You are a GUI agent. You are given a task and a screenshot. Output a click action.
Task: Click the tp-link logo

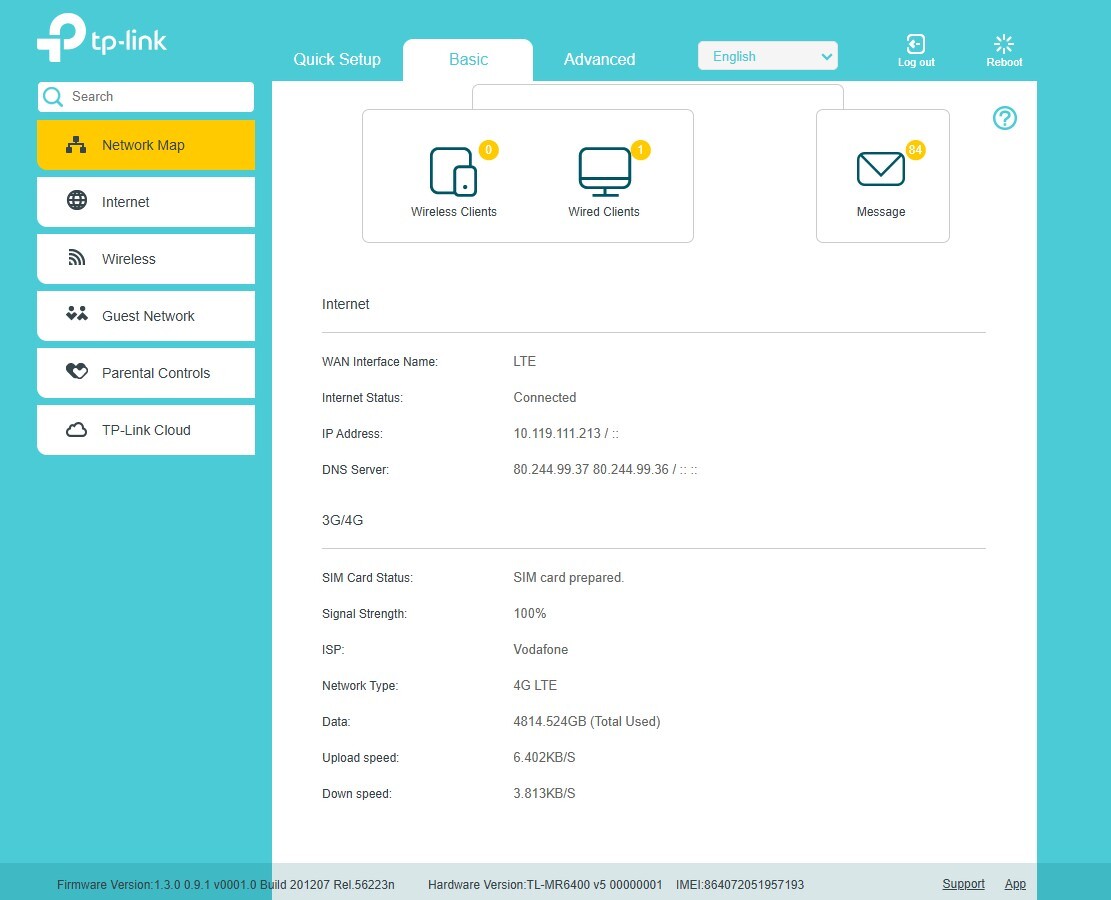click(x=101, y=38)
